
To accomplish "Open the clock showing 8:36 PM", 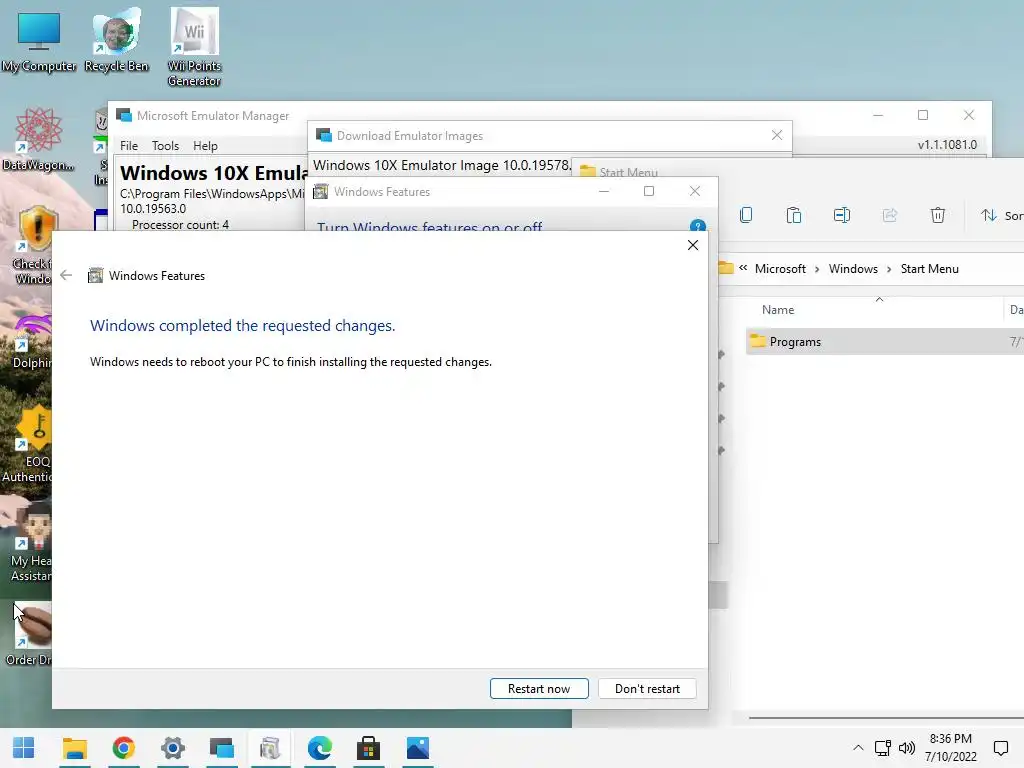I will pyautogui.click(x=951, y=748).
